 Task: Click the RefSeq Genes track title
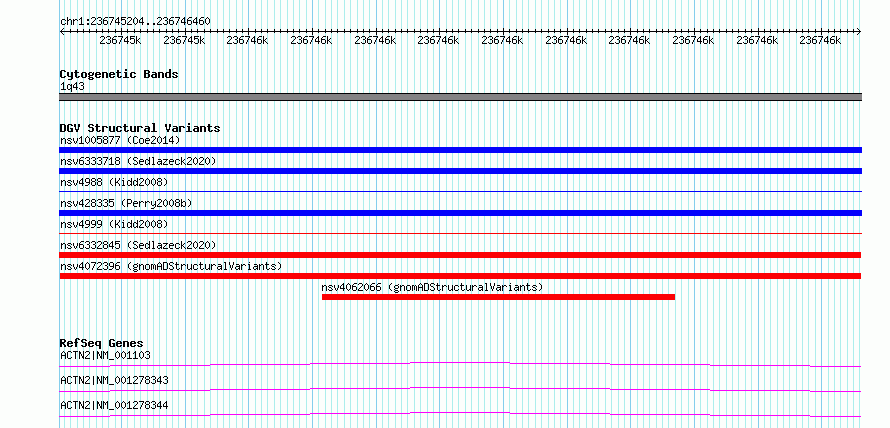click(x=101, y=343)
